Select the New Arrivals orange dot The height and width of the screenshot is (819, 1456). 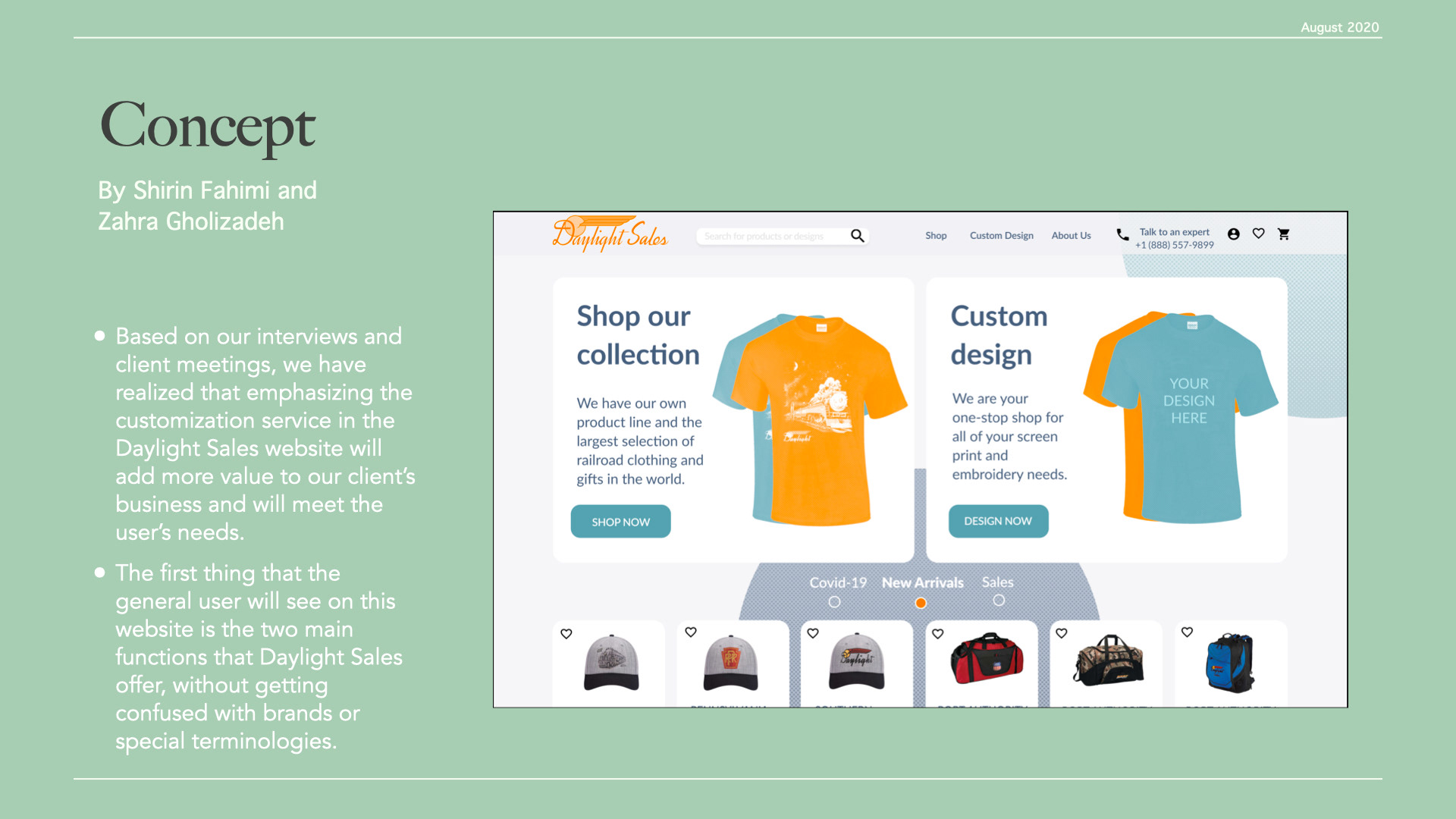pos(921,603)
